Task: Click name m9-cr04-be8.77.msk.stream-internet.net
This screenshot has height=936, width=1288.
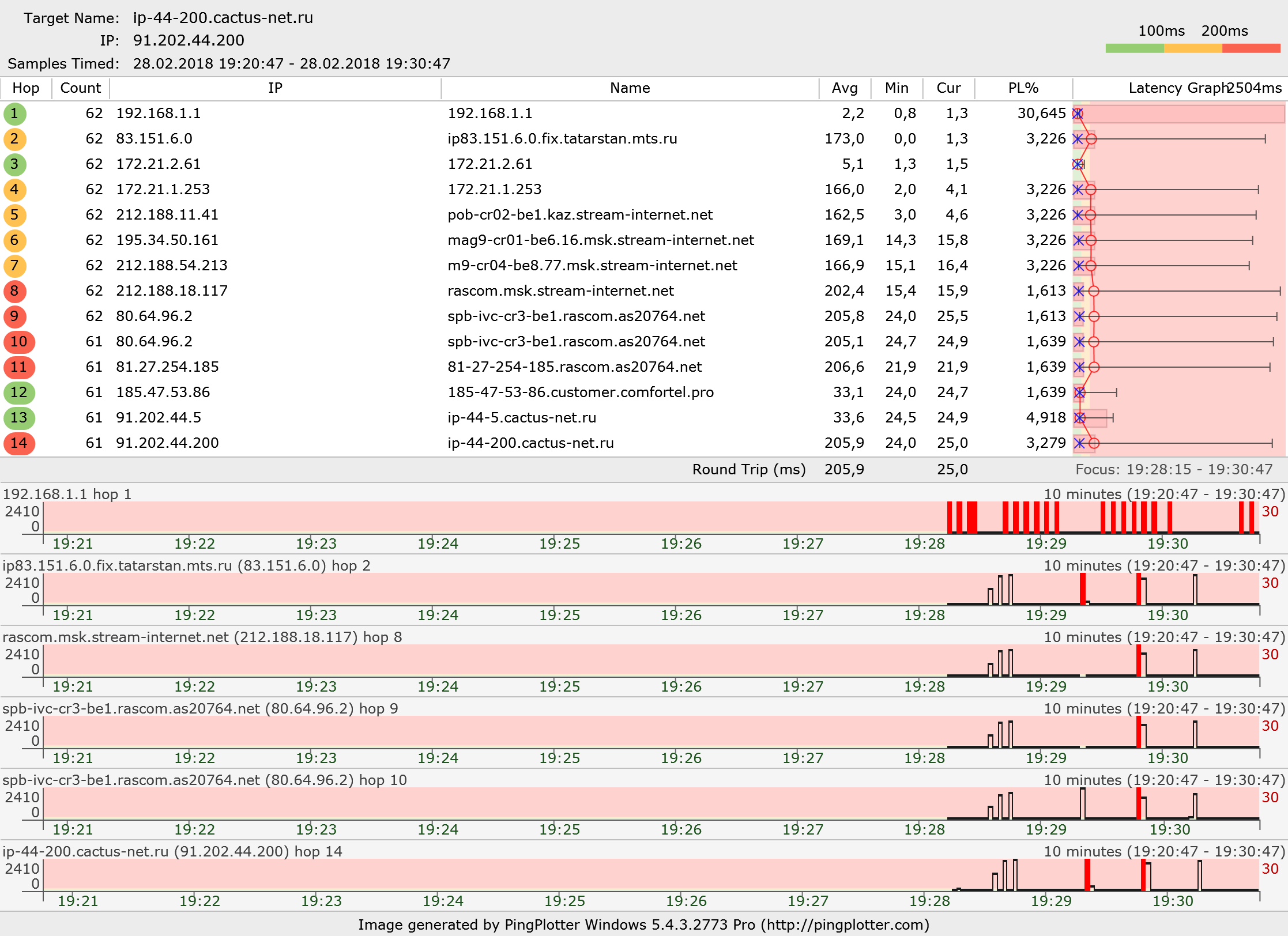Action: point(592,266)
